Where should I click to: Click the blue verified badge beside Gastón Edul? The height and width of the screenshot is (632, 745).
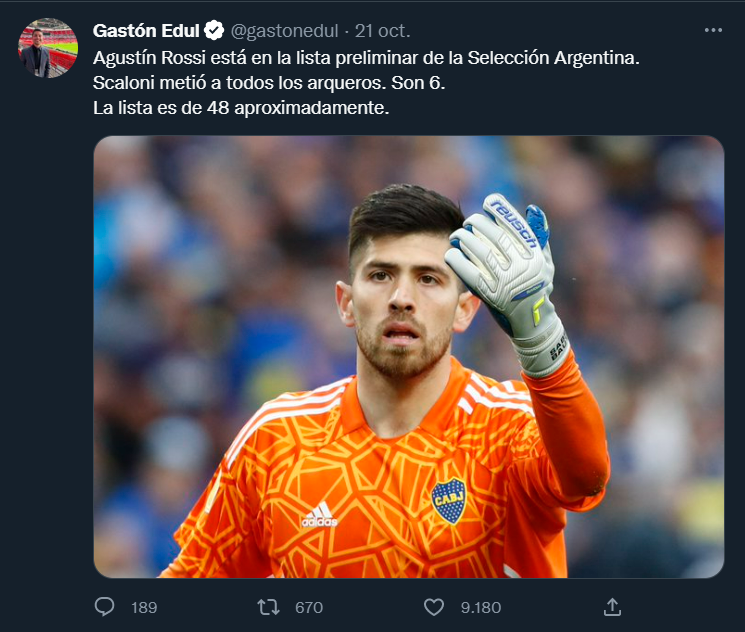point(214,30)
